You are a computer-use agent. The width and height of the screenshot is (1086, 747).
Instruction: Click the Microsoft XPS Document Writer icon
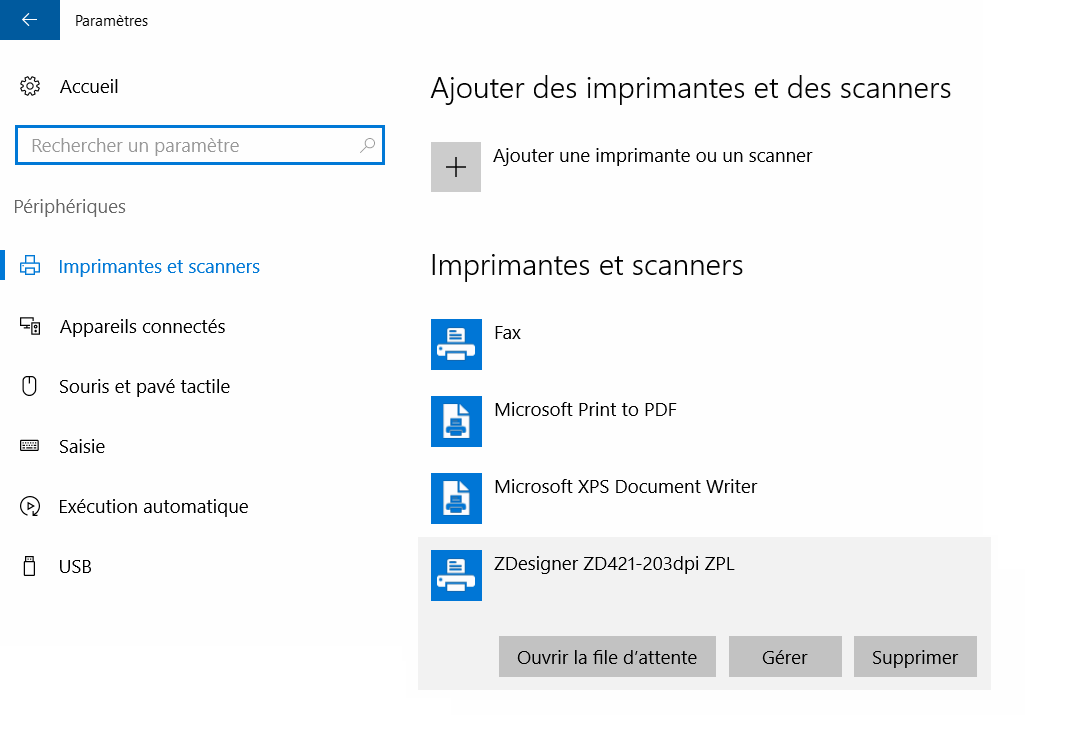pos(456,498)
